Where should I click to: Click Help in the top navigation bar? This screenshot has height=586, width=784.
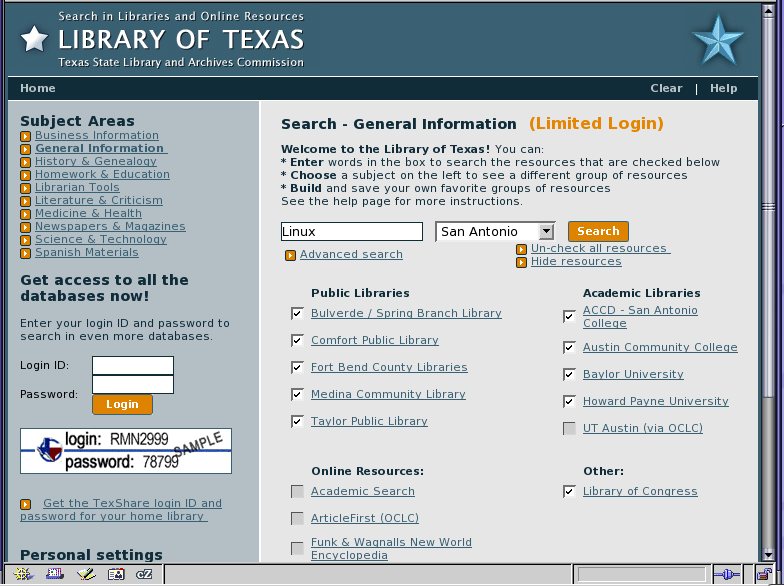tap(723, 88)
